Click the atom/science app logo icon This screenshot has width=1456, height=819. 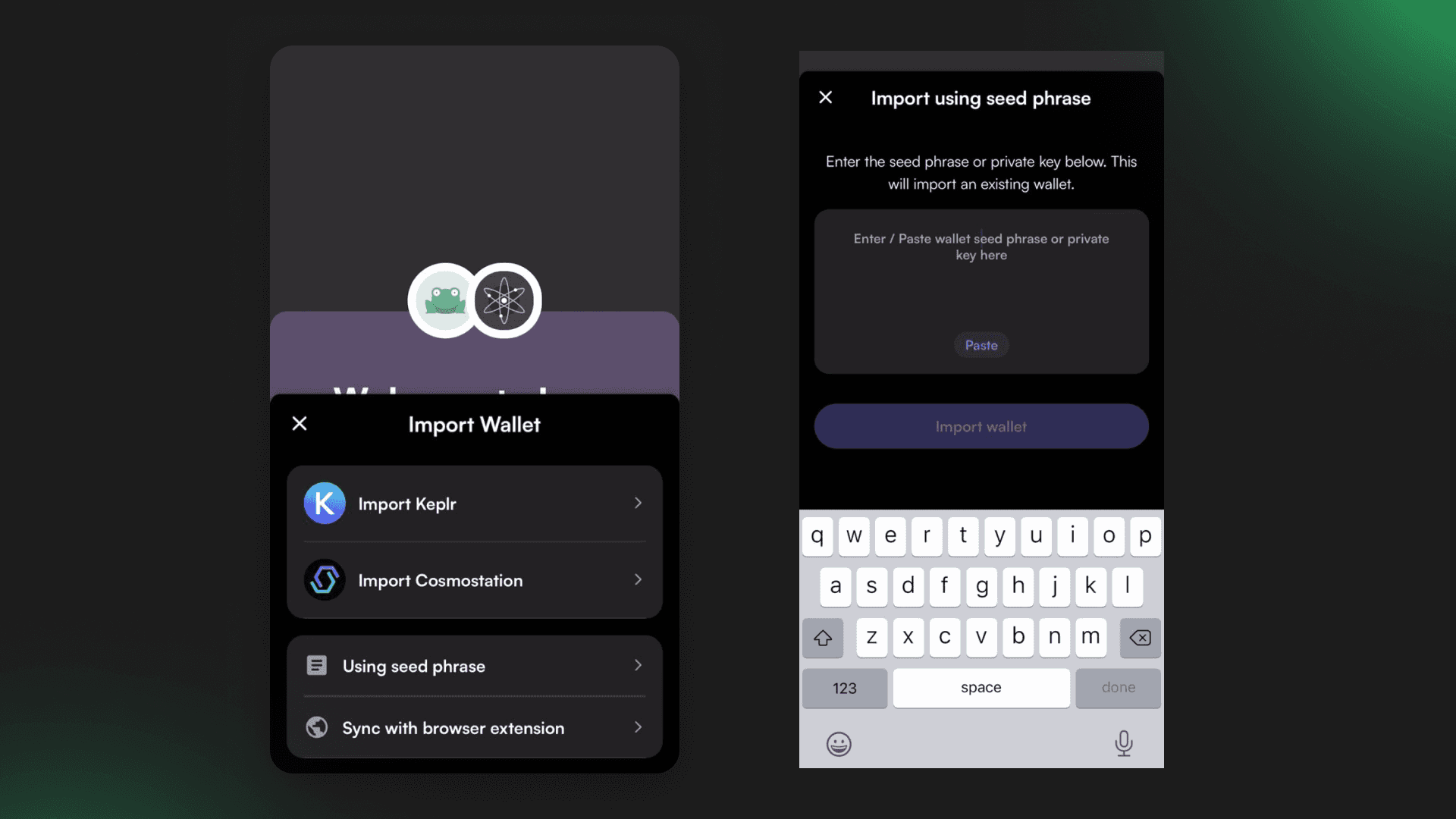(504, 299)
